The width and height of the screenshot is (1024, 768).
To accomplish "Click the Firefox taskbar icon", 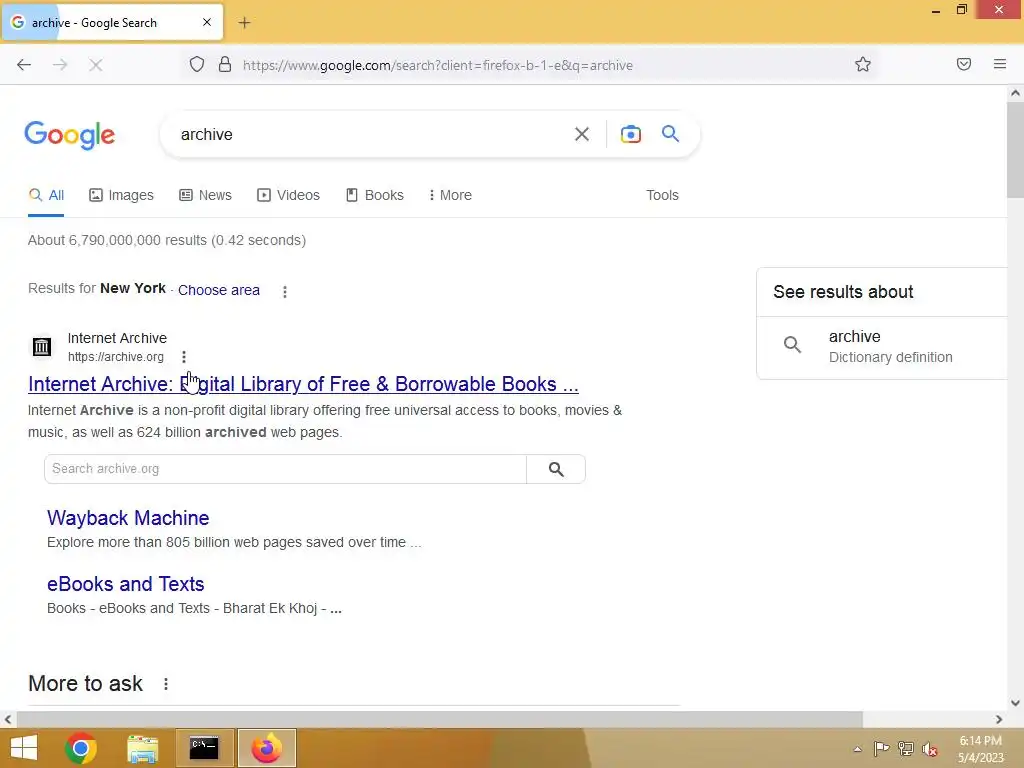I will pyautogui.click(x=266, y=748).
